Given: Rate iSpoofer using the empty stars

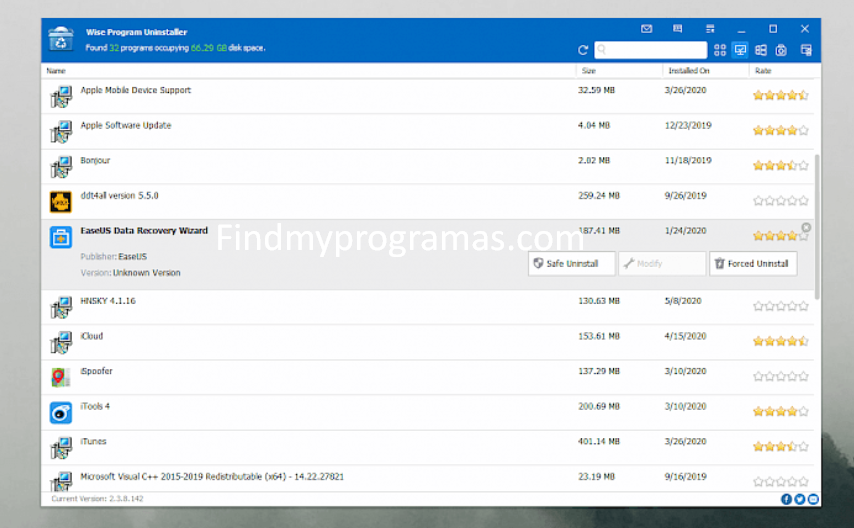Looking at the screenshot, I should click(780, 376).
